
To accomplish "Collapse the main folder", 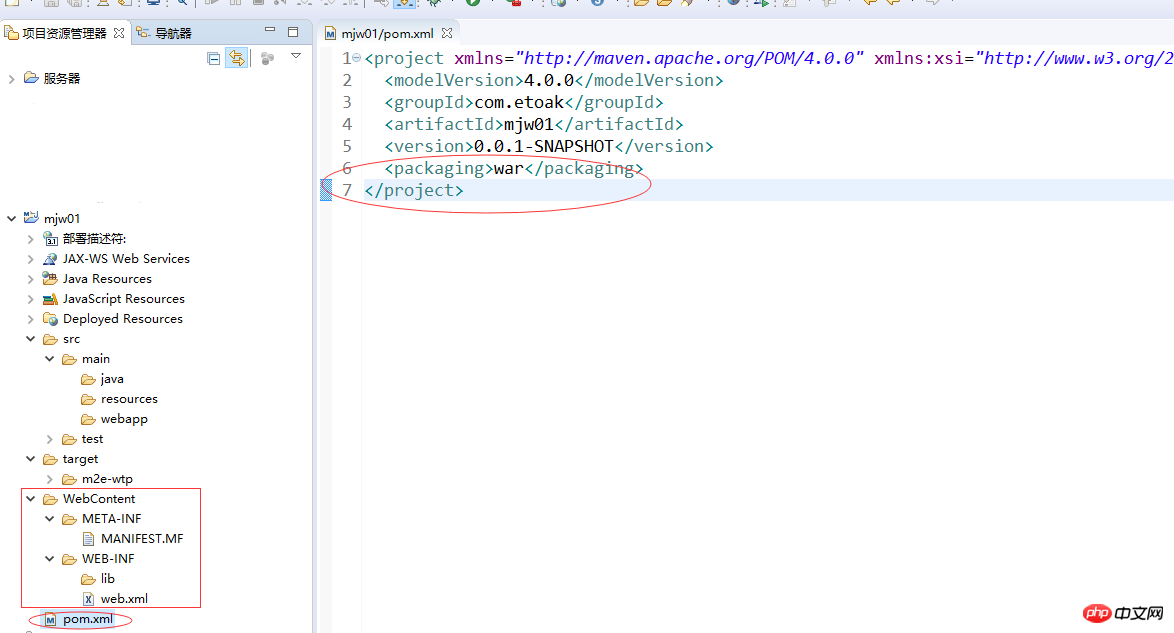I will pyautogui.click(x=49, y=359).
